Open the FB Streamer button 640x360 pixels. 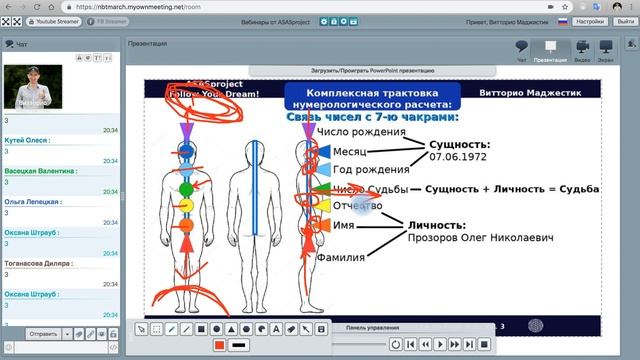(x=107, y=22)
